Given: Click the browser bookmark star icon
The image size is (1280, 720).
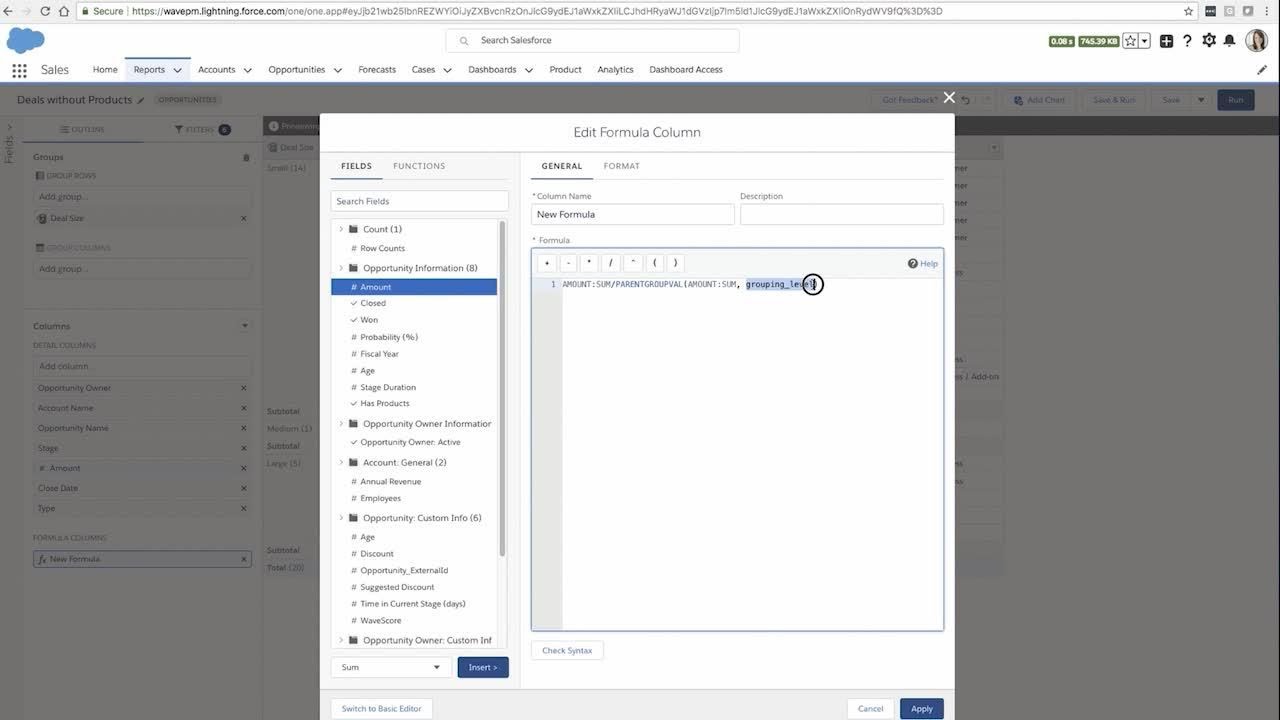Looking at the screenshot, I should (1189, 11).
